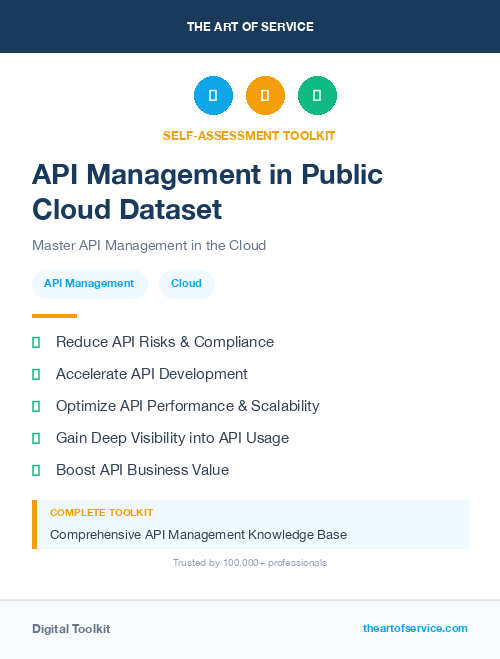Click the Reduce API Risks & Compliance text

pyautogui.click(x=165, y=342)
